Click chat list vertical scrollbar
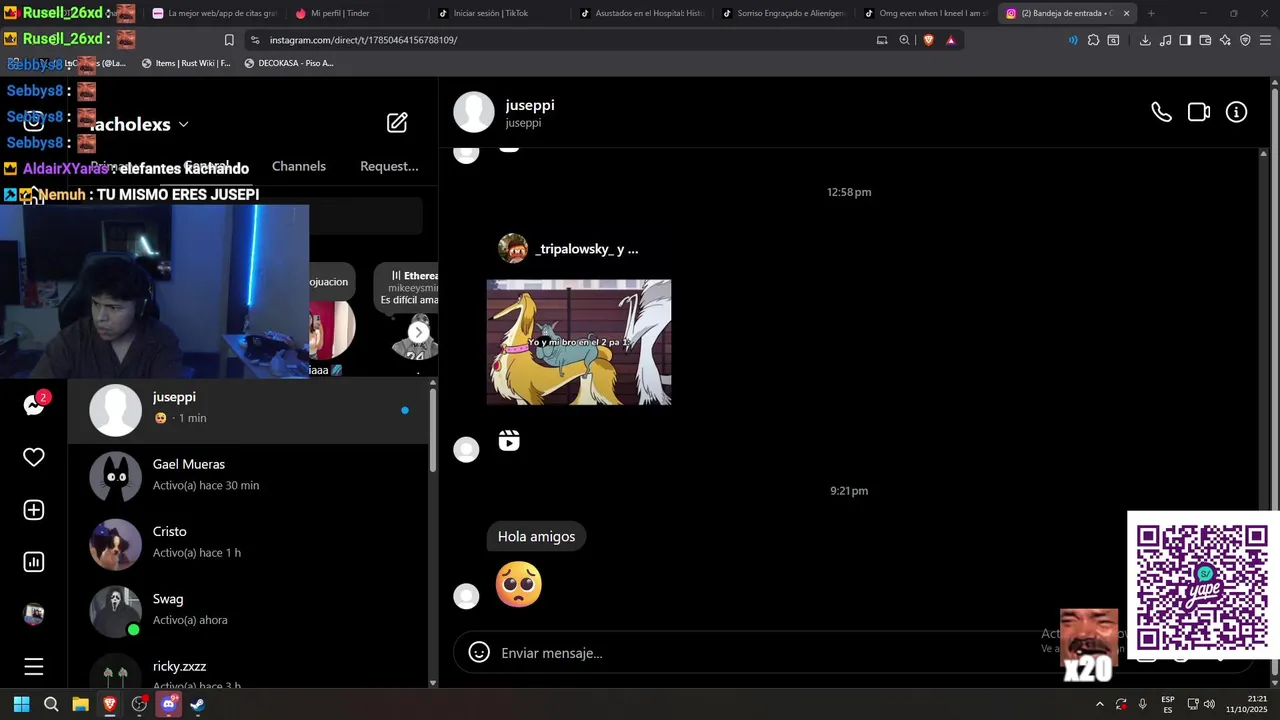1280x720 pixels. [x=433, y=430]
